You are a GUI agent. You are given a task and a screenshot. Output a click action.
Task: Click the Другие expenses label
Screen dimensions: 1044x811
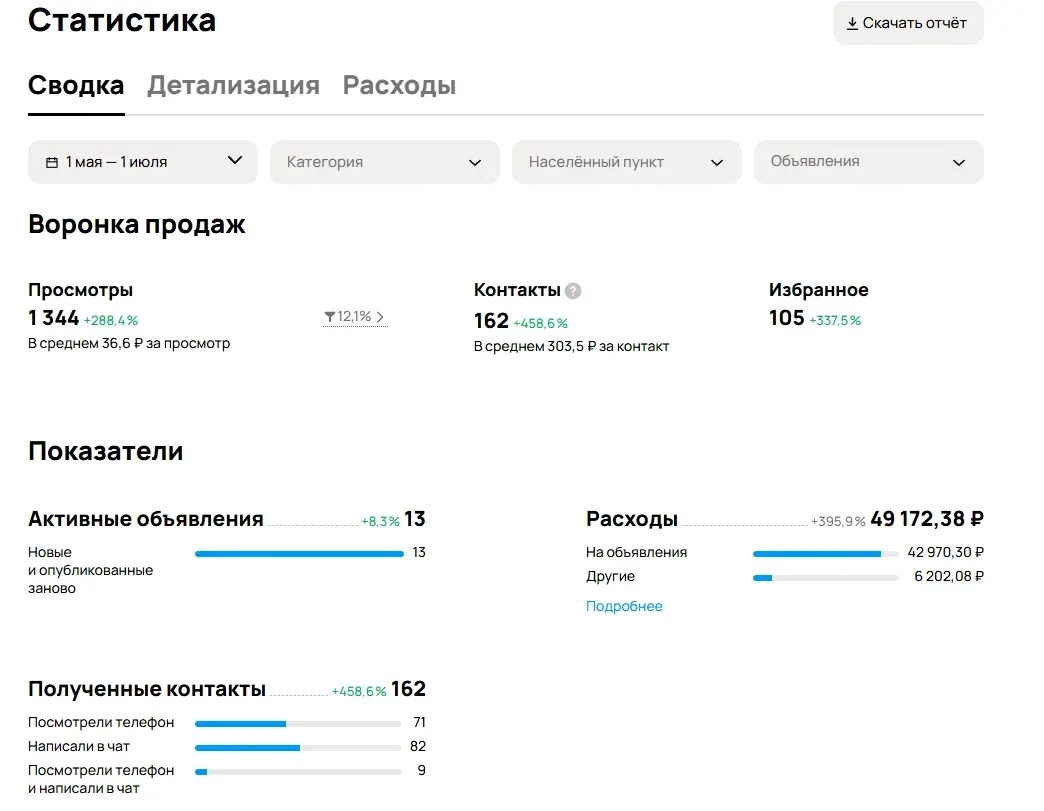click(610, 576)
